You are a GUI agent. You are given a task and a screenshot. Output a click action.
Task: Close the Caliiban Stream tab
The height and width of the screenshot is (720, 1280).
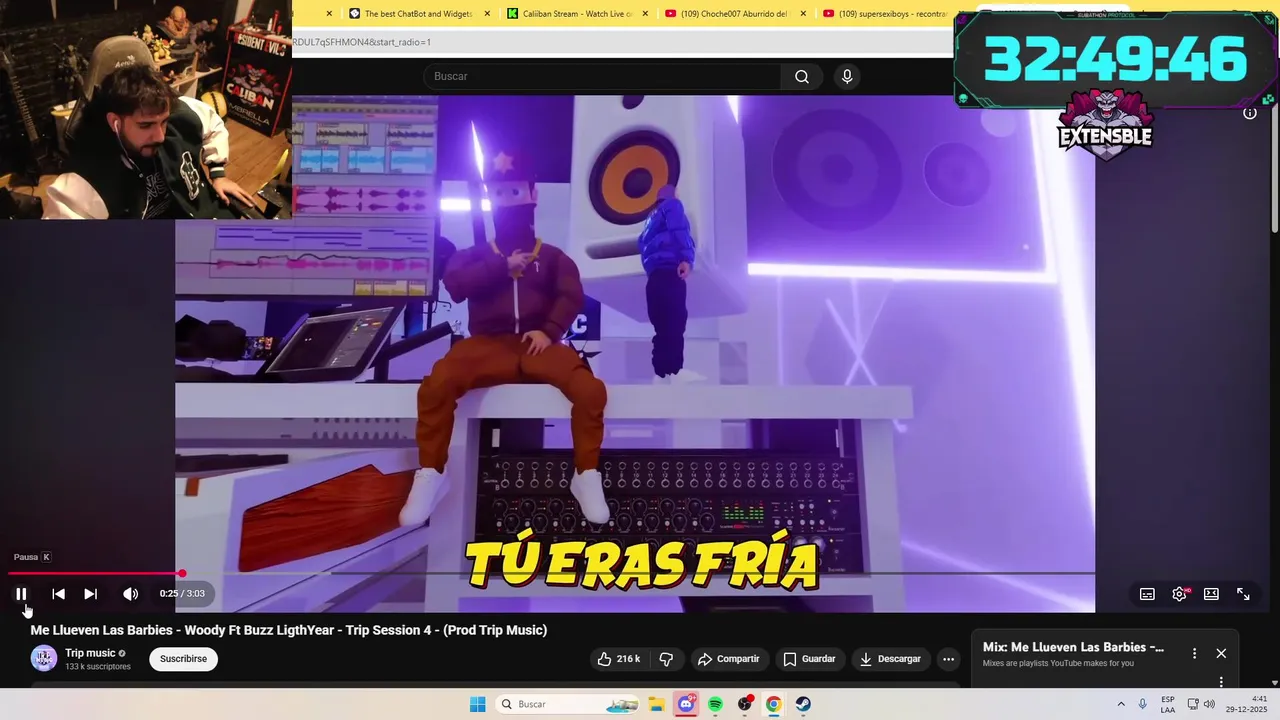click(645, 14)
